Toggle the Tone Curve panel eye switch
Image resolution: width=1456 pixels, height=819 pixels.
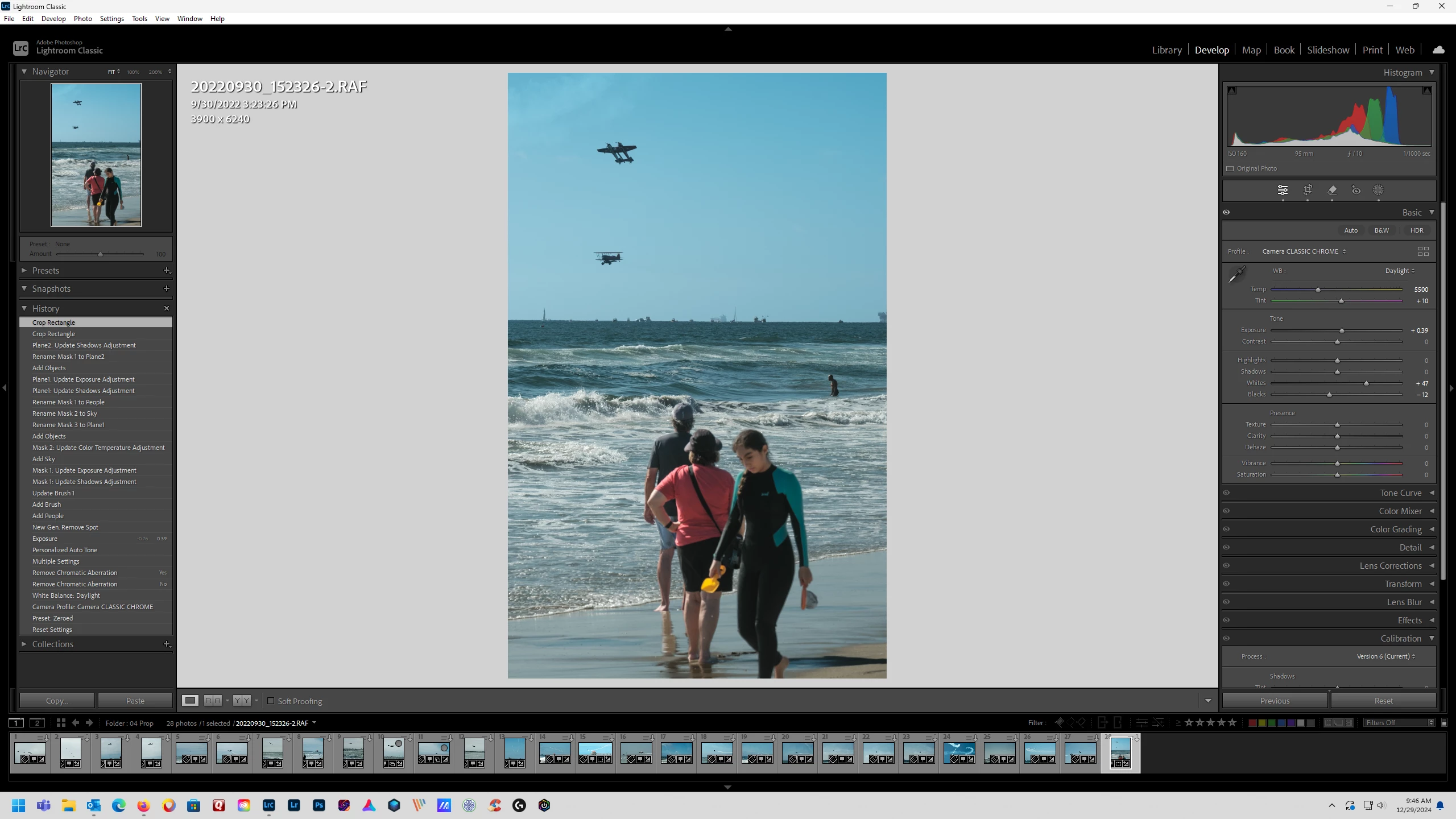1226,493
